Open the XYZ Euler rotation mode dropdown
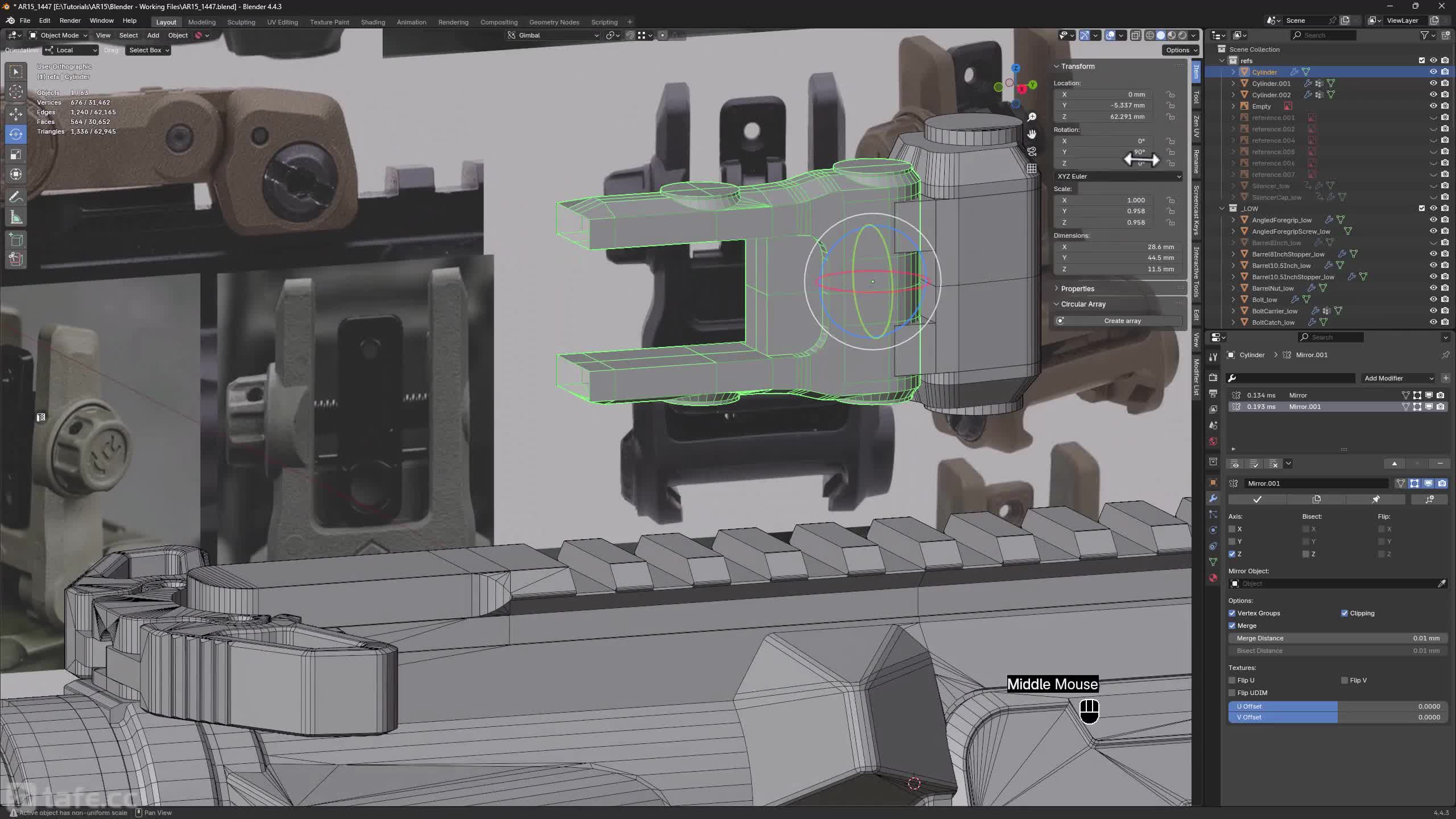 coord(1119,176)
